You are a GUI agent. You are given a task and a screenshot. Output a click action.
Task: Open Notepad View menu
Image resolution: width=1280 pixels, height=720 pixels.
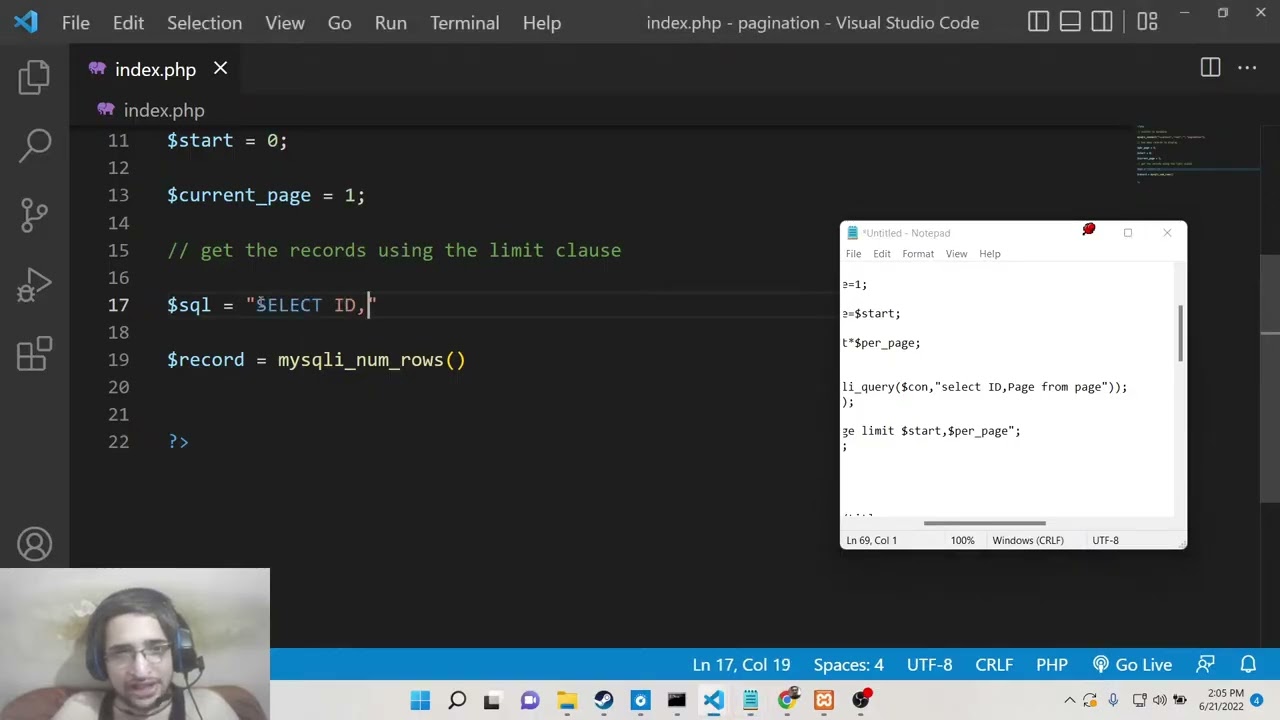[x=956, y=254]
